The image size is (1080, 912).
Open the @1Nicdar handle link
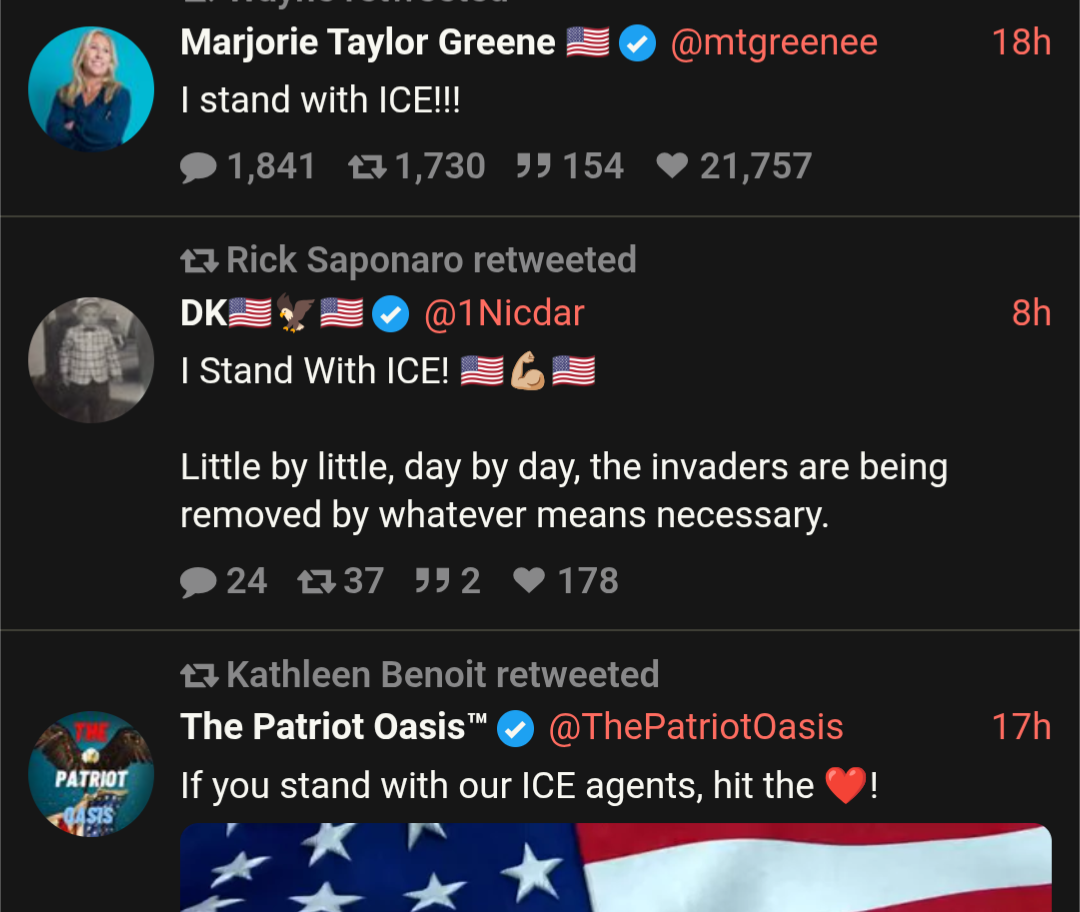tap(504, 313)
